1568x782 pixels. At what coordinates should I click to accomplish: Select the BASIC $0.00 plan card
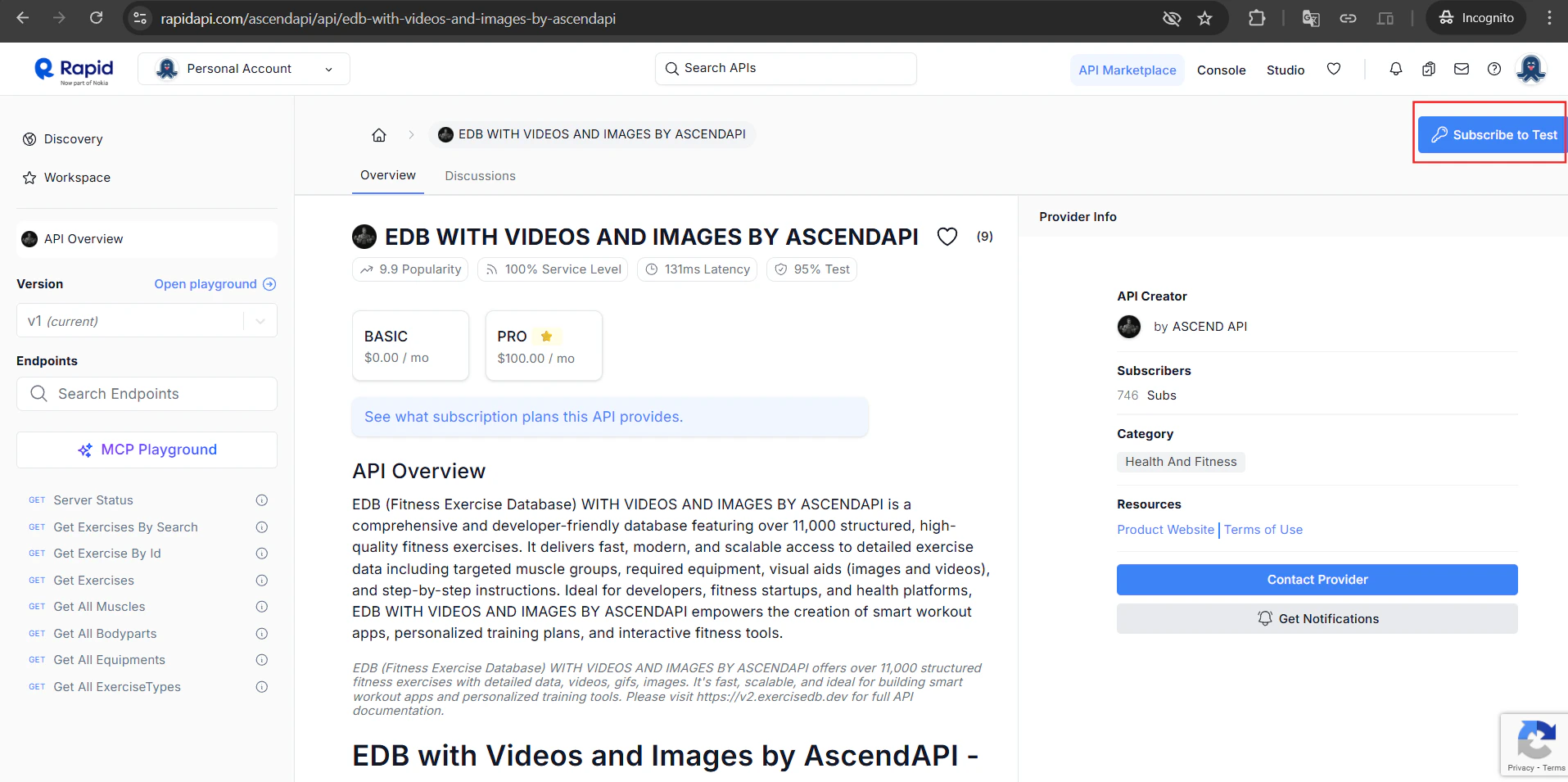pyautogui.click(x=410, y=346)
